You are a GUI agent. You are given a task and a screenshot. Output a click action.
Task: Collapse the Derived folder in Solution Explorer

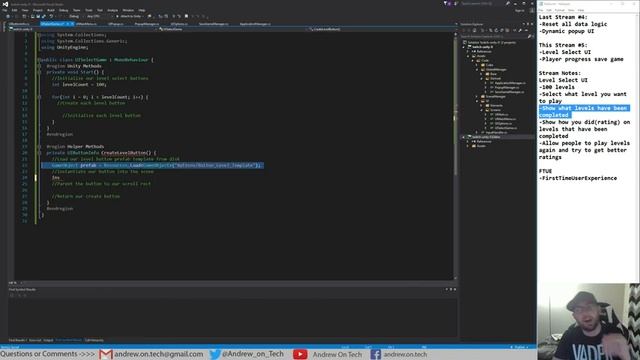tap(482, 78)
